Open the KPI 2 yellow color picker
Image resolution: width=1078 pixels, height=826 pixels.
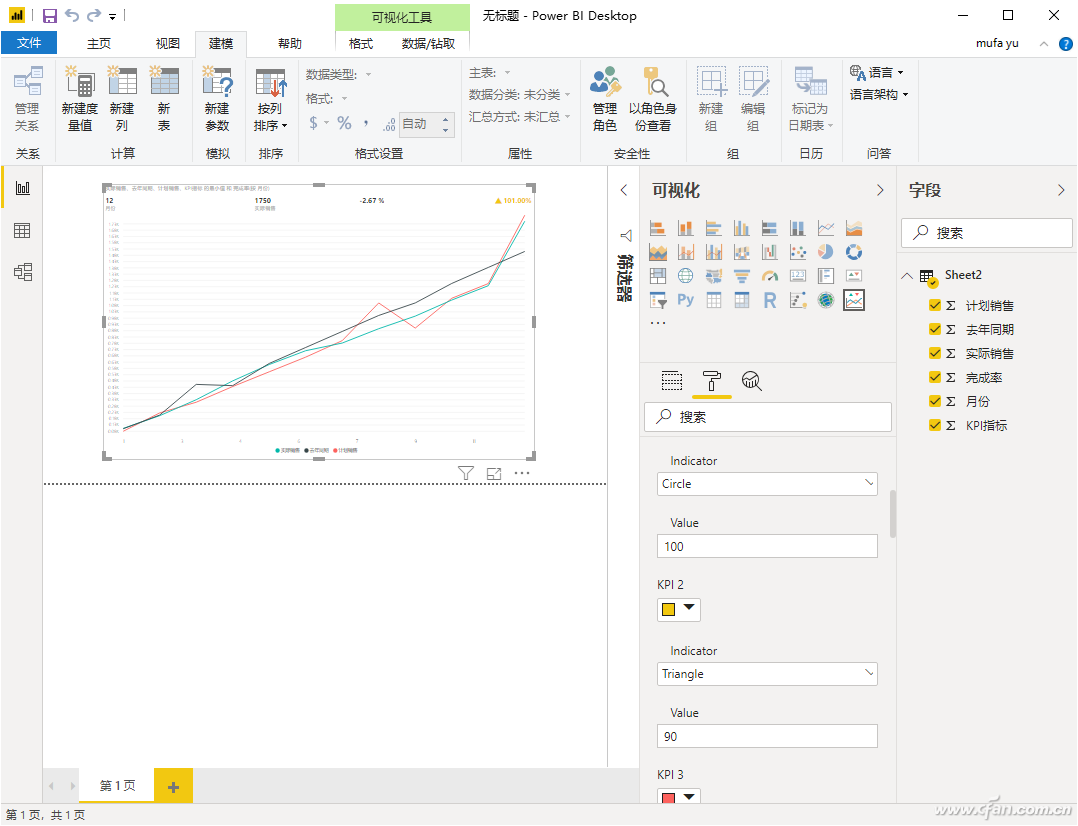point(678,609)
